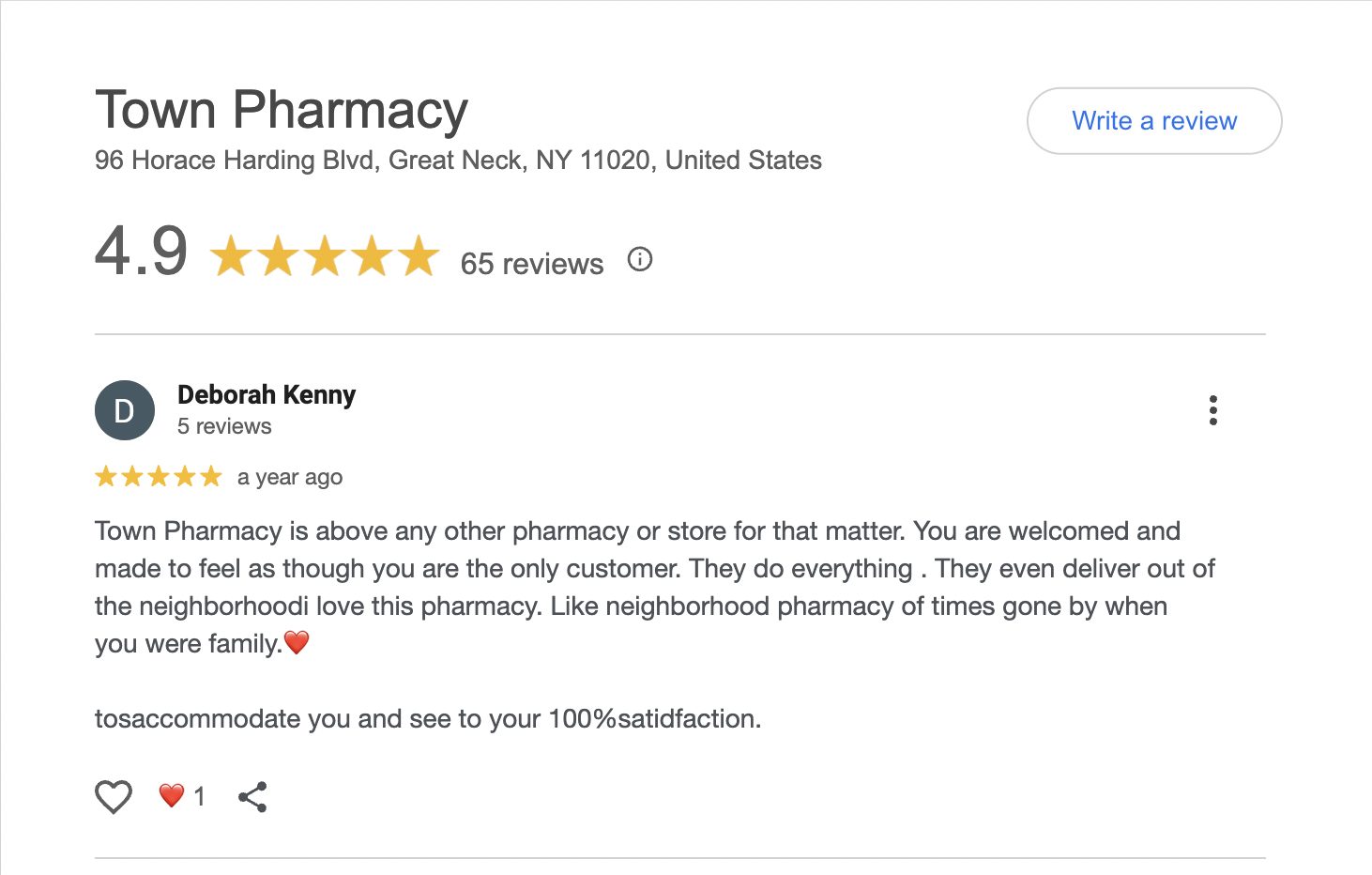Click the 'a year ago' timestamp
Screen dimensions: 1372x875
pos(289,477)
